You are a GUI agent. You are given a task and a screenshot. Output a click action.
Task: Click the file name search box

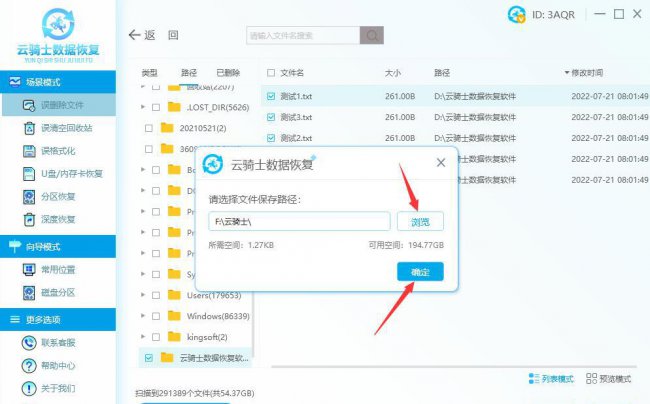[303, 35]
